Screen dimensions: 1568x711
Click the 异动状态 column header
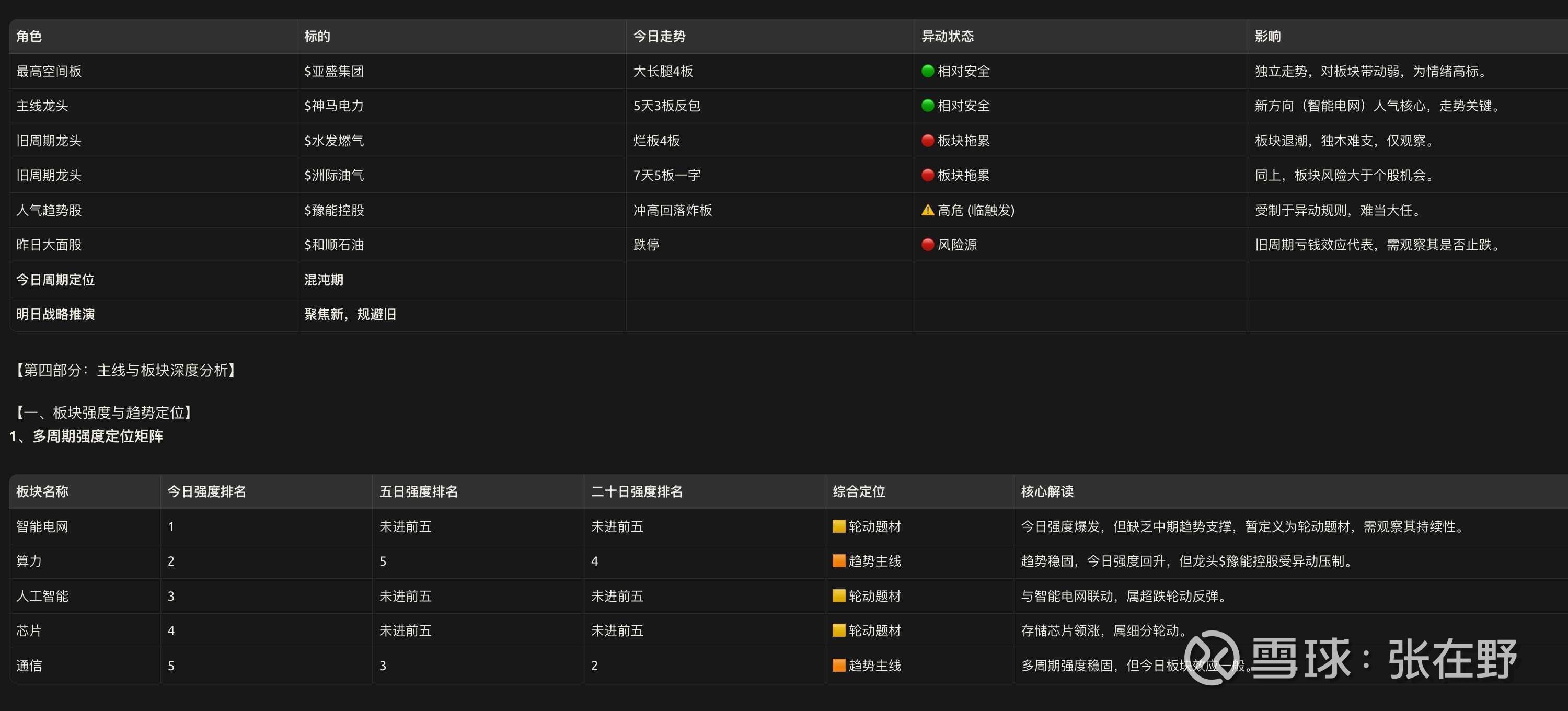[947, 37]
